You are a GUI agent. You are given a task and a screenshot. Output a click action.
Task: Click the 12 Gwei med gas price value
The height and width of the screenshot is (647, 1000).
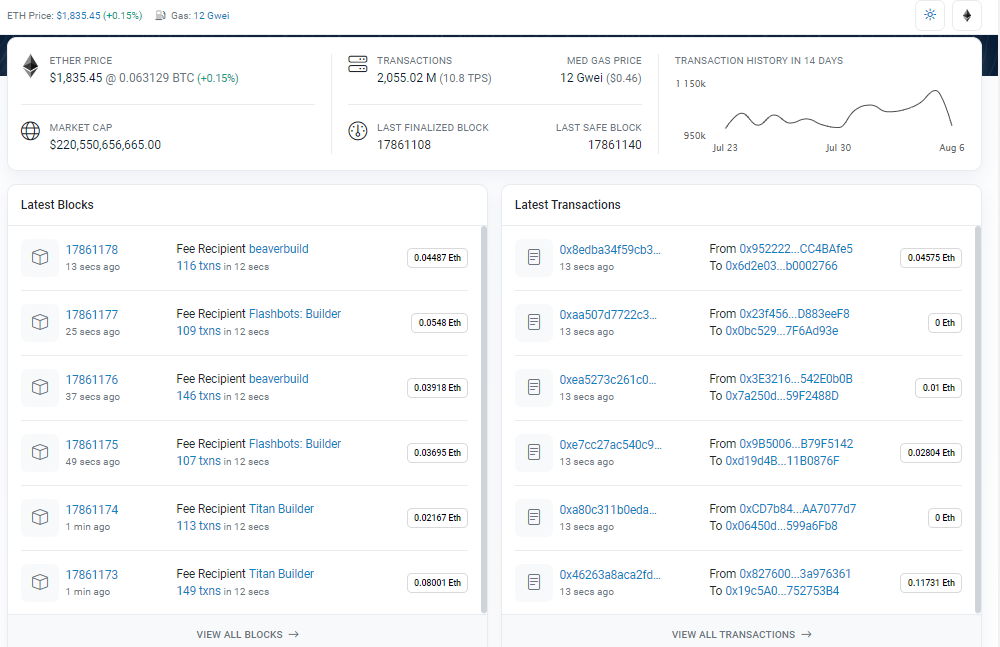pyautogui.click(x=581, y=78)
